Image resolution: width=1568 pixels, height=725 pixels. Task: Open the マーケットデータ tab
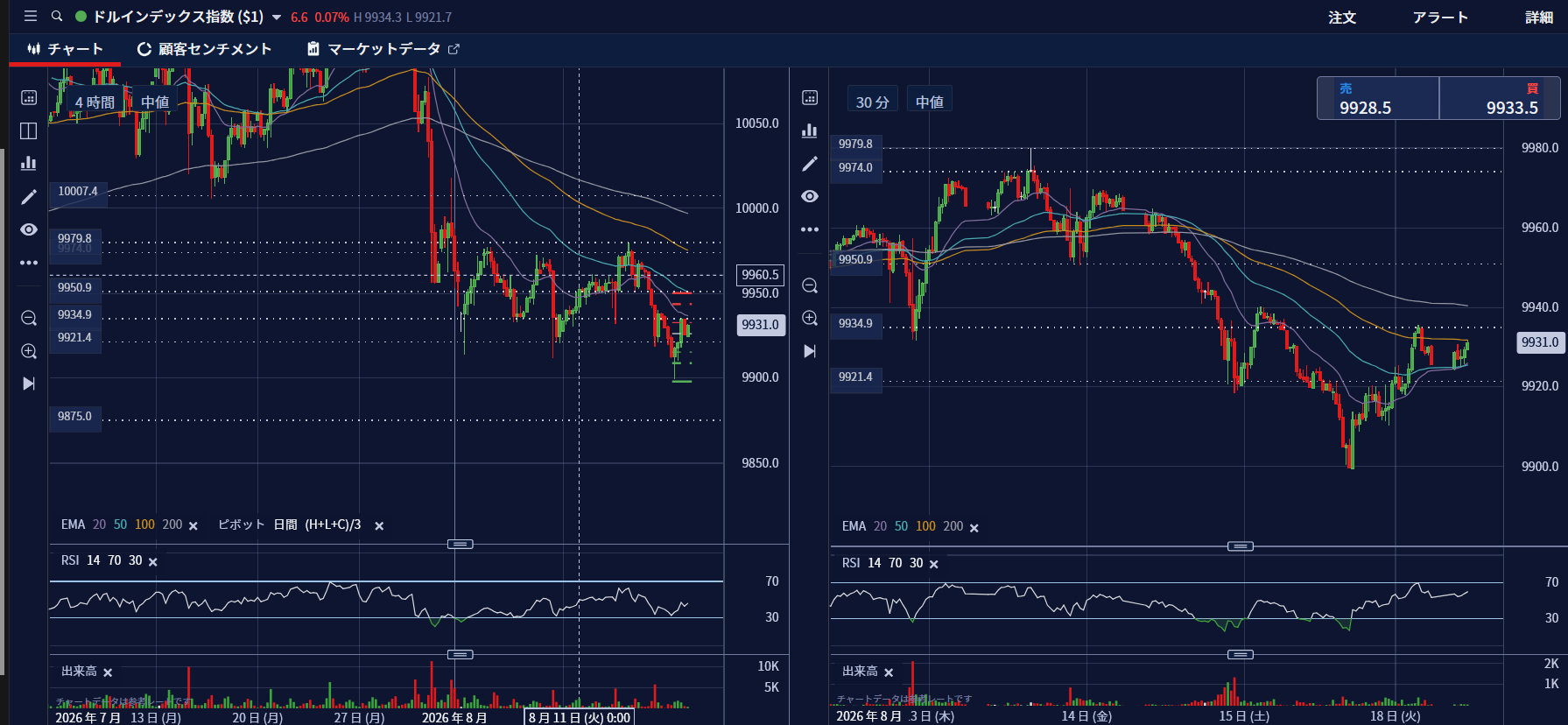383,49
